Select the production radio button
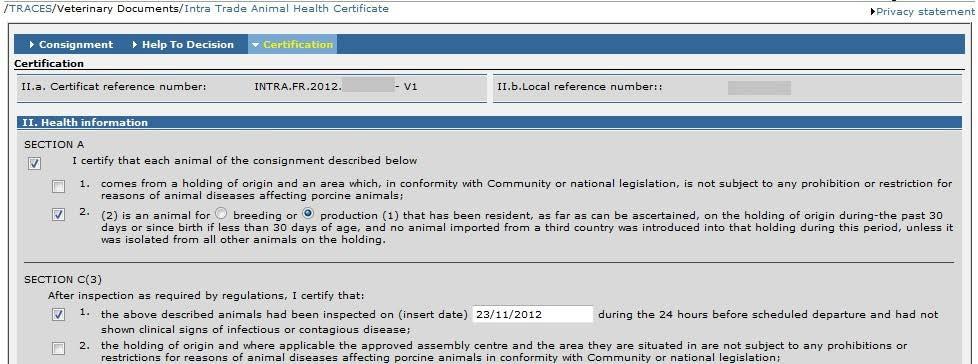This screenshot has width=978, height=364. [x=308, y=213]
